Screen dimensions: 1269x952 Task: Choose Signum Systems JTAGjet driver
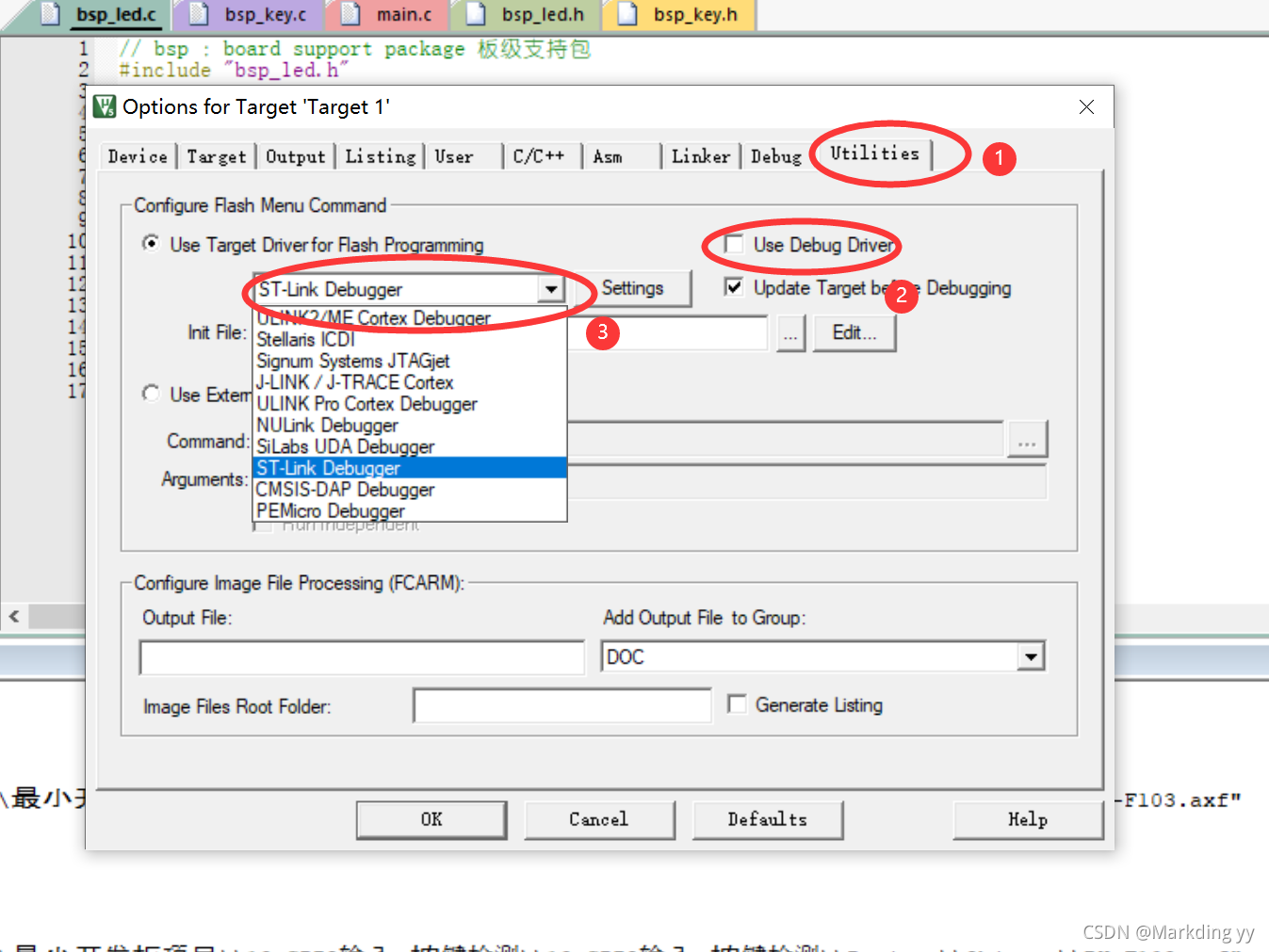410,361
